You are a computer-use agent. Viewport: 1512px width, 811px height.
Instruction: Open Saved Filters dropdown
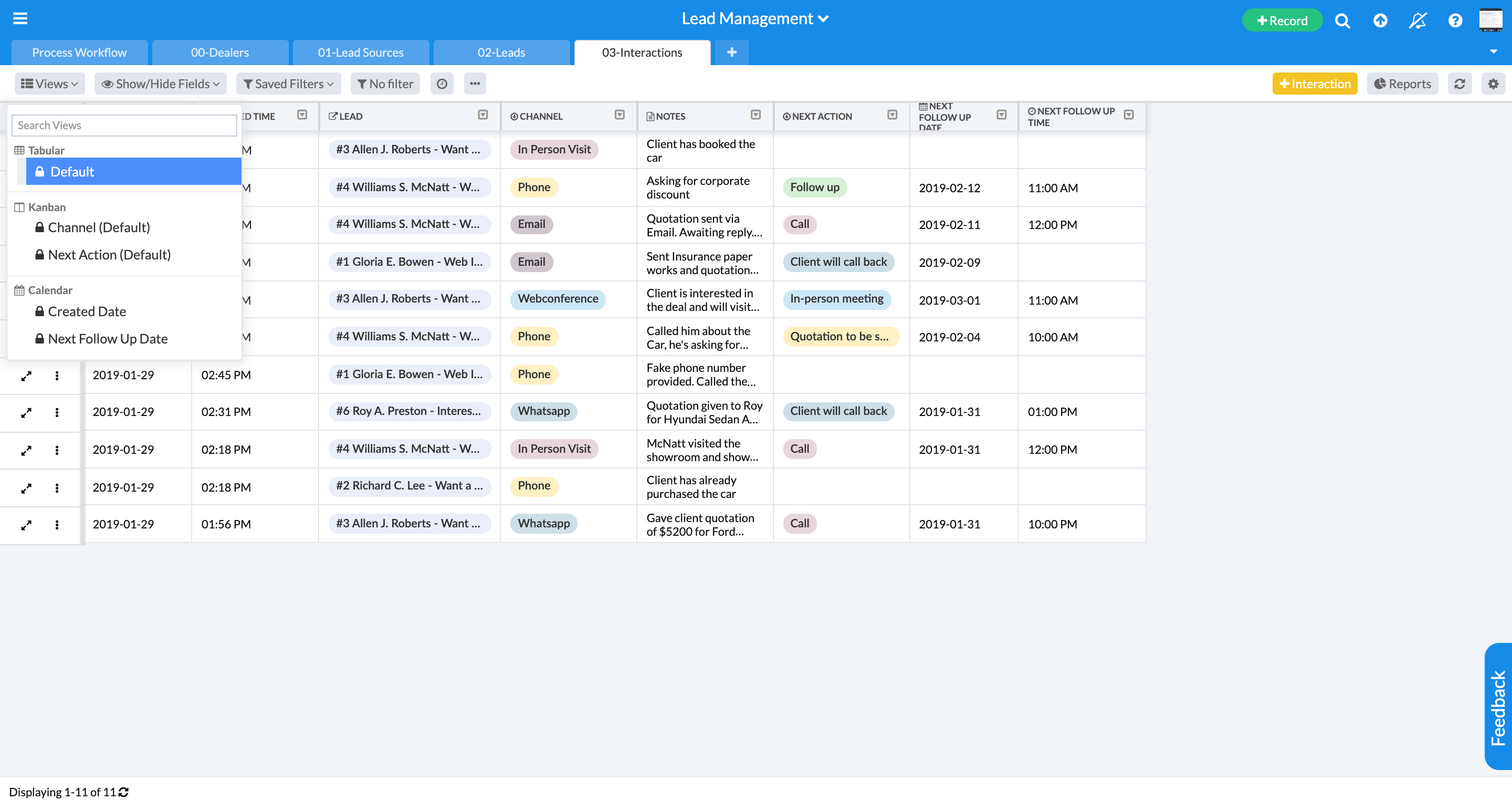point(288,84)
